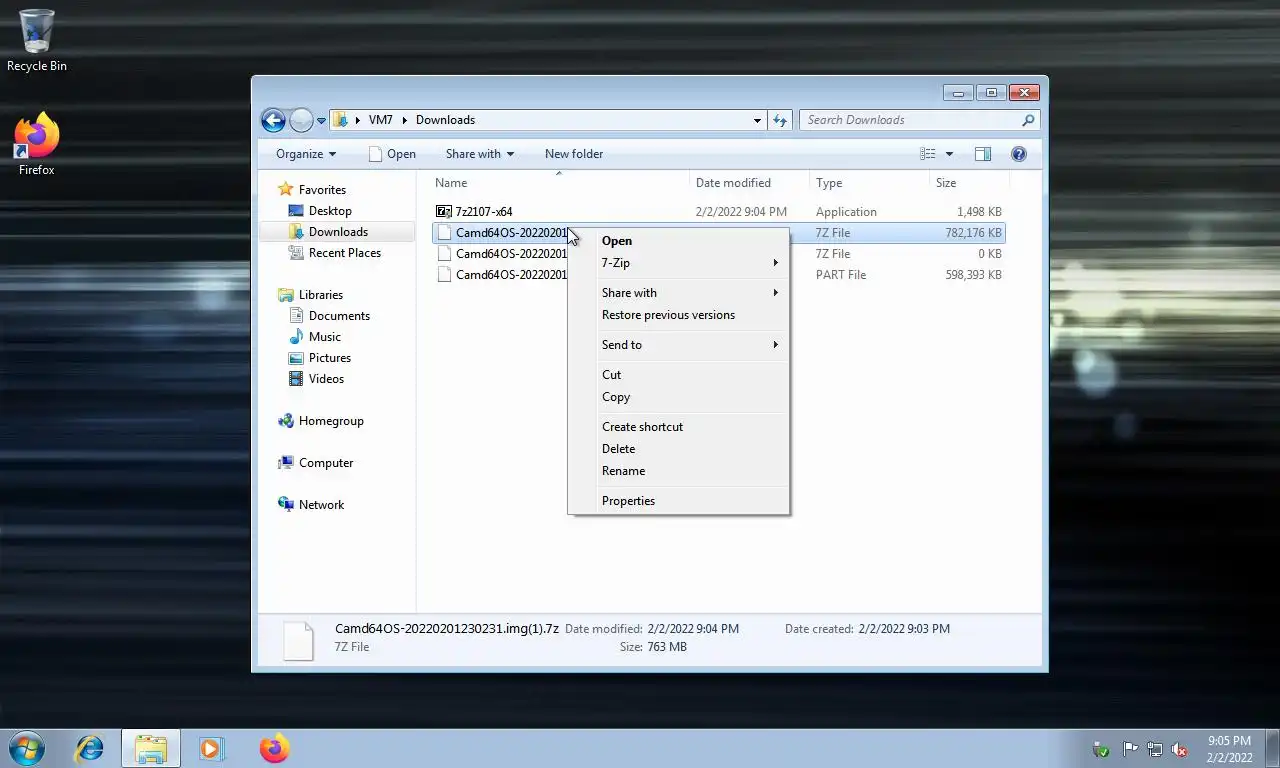This screenshot has width=1280, height=768.
Task: Click in the Search Downloads field
Action: [x=909, y=120]
